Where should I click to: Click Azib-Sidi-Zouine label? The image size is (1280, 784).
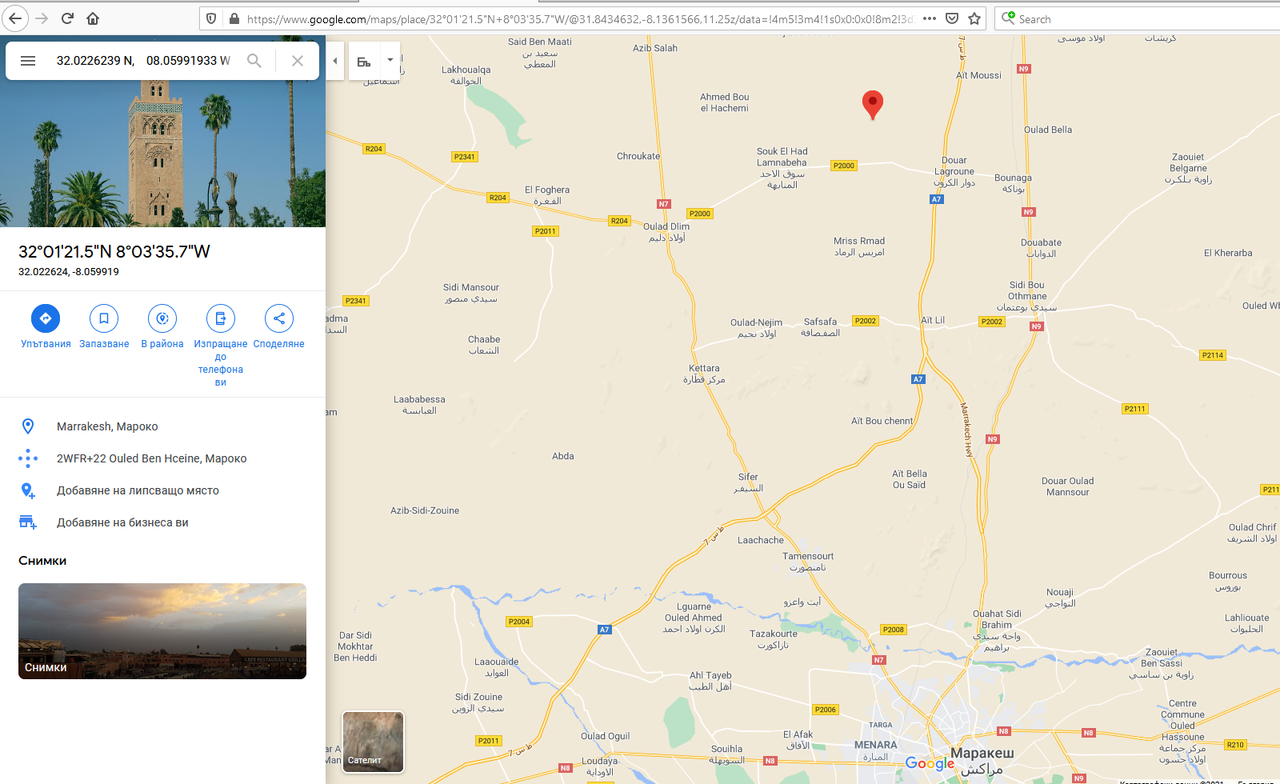click(425, 510)
